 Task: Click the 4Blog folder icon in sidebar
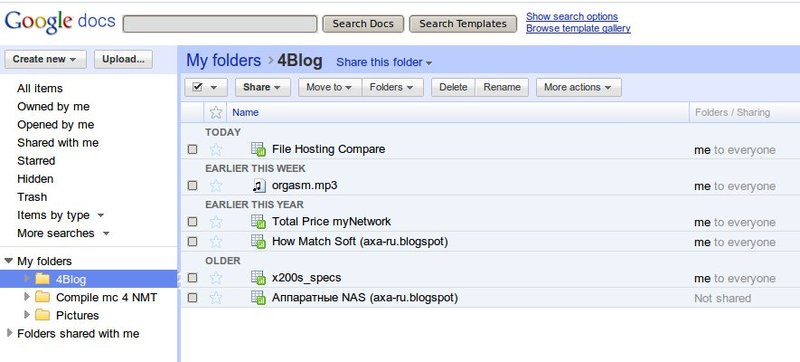[42, 279]
